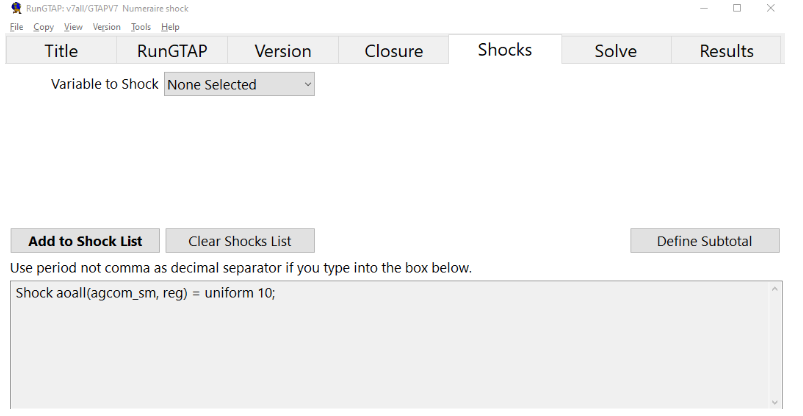
Task: Switch to the Solve tab
Action: click(x=616, y=51)
